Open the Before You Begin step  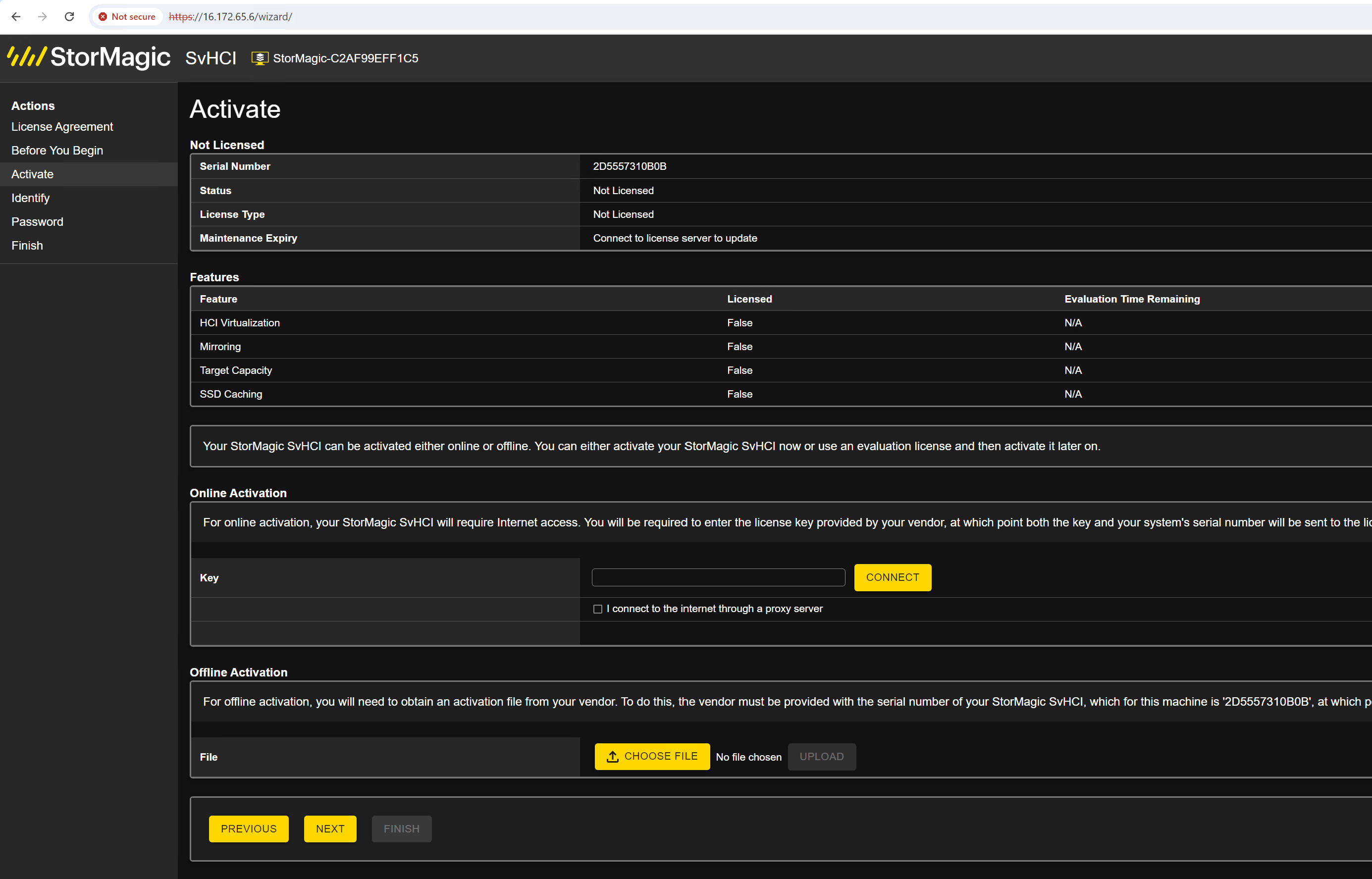coord(57,150)
